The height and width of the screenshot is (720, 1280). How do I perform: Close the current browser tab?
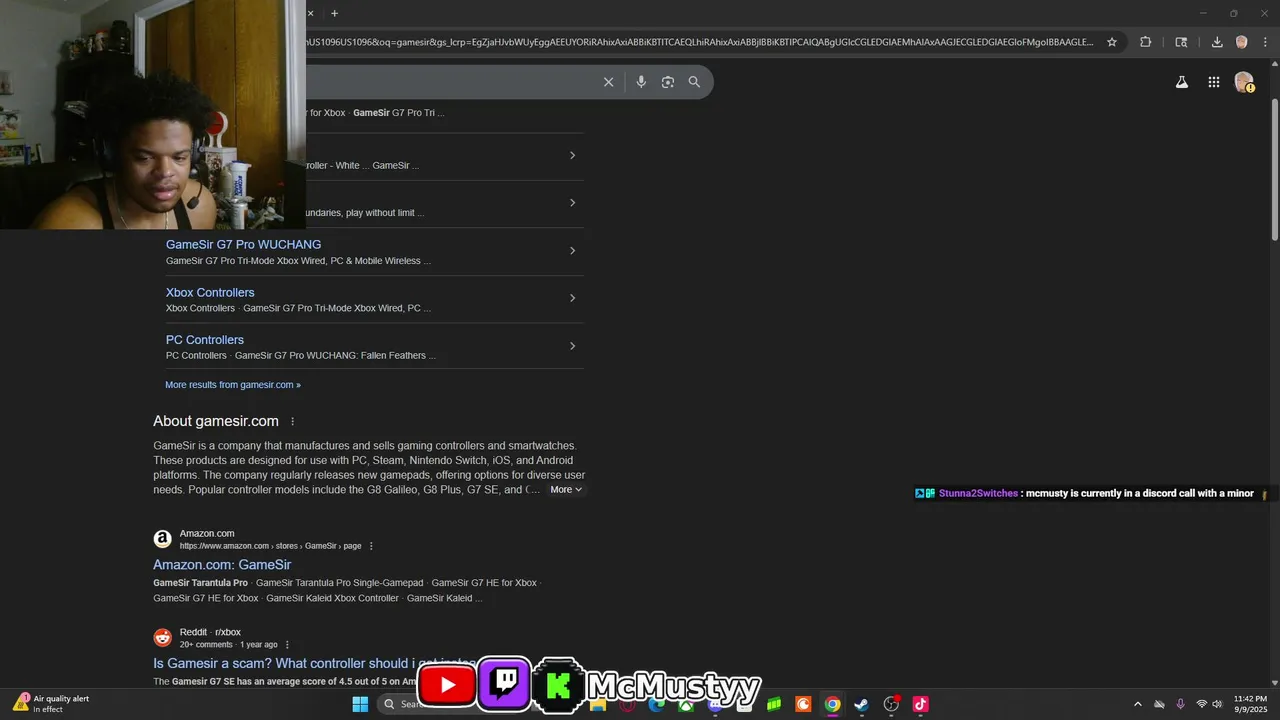[310, 13]
